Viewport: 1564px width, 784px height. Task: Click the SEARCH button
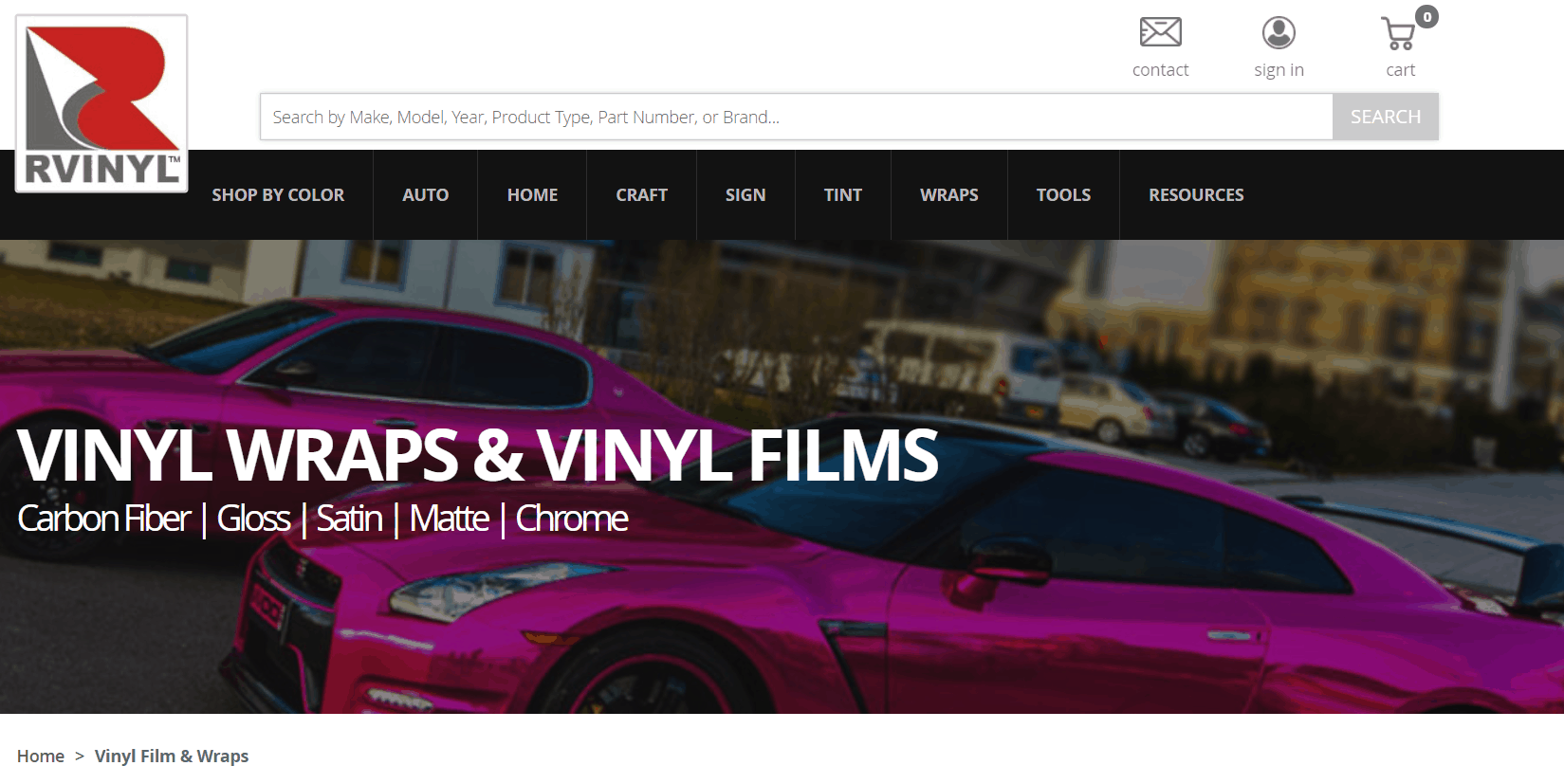(x=1386, y=117)
